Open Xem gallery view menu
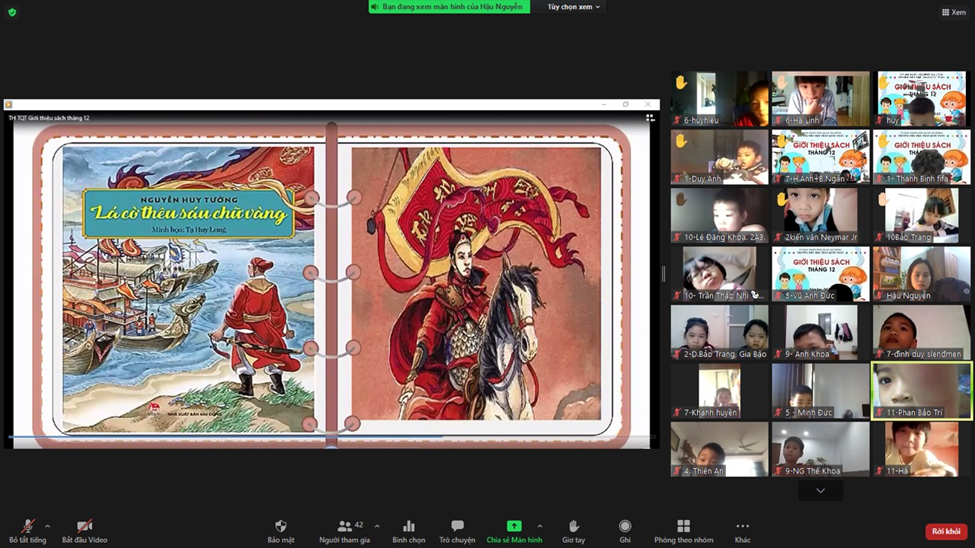Screen dimensions: 975x548 pos(954,12)
